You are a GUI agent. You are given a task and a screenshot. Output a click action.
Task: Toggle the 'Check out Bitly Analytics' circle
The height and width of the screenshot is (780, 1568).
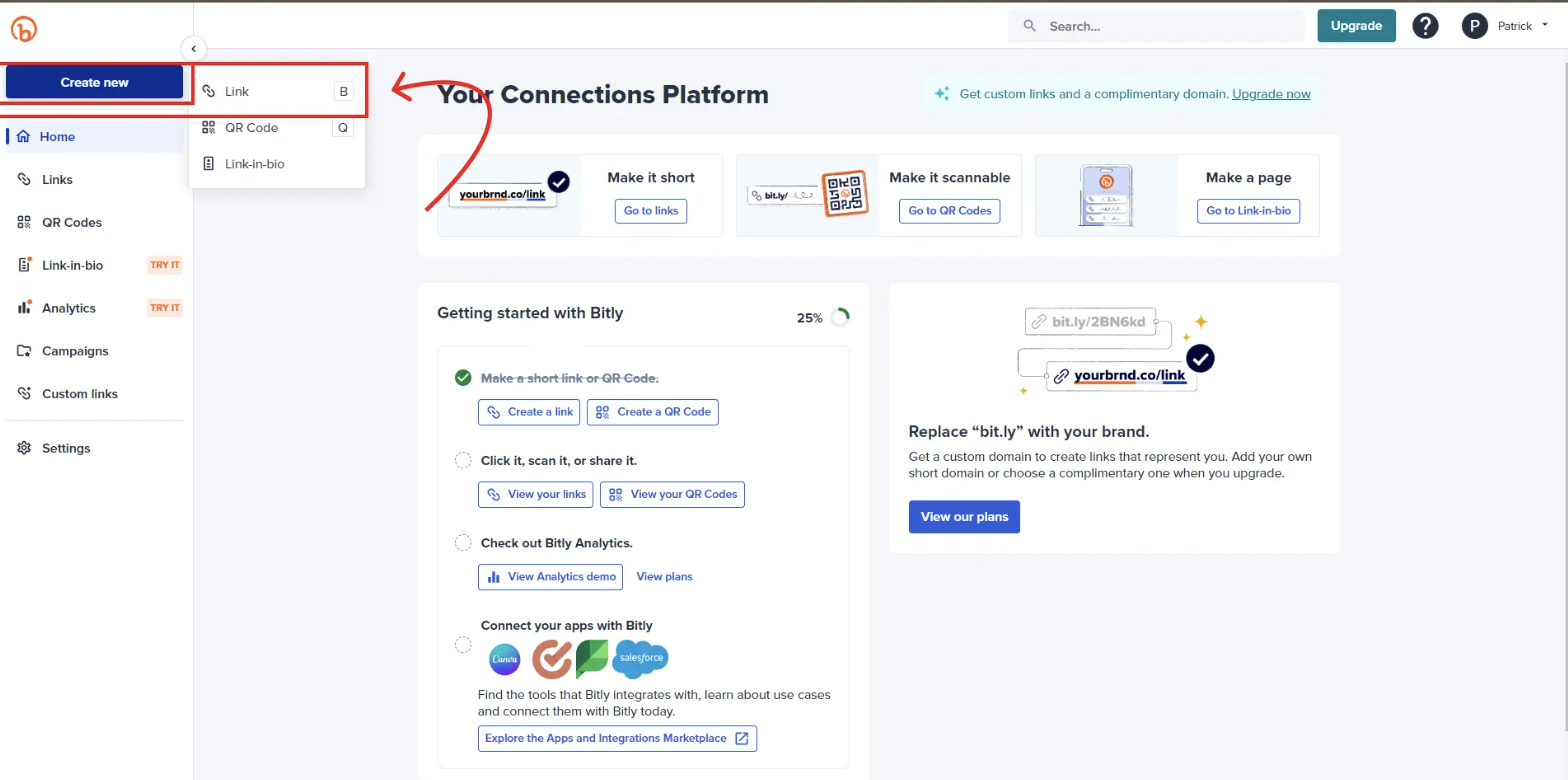(463, 542)
